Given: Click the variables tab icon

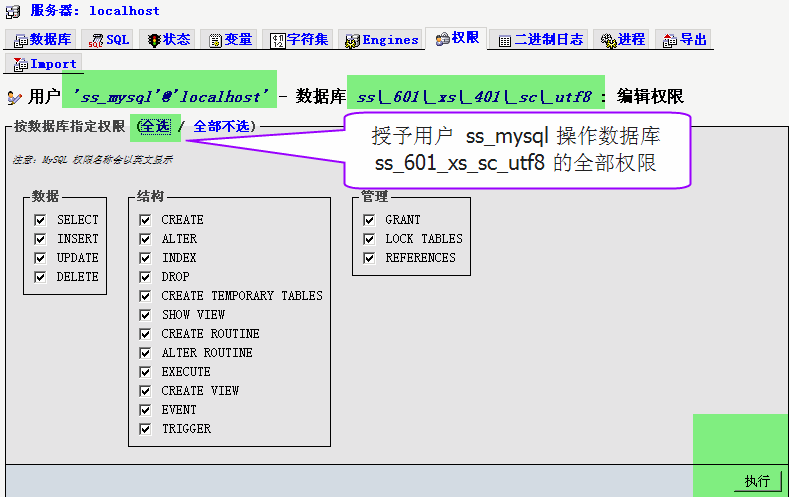Looking at the screenshot, I should pos(215,41).
